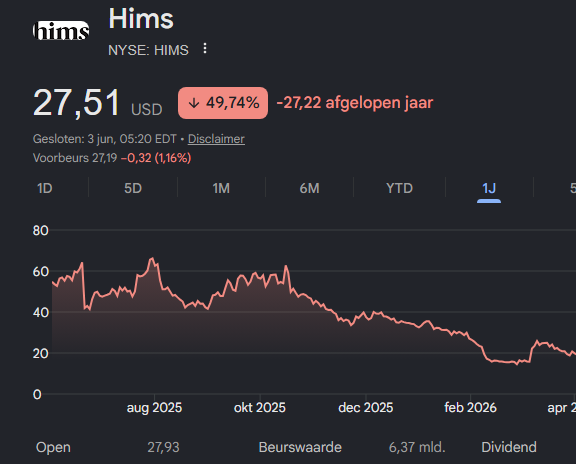This screenshot has width=576, height=464.
Task: Click the Open label
Action: point(53,447)
